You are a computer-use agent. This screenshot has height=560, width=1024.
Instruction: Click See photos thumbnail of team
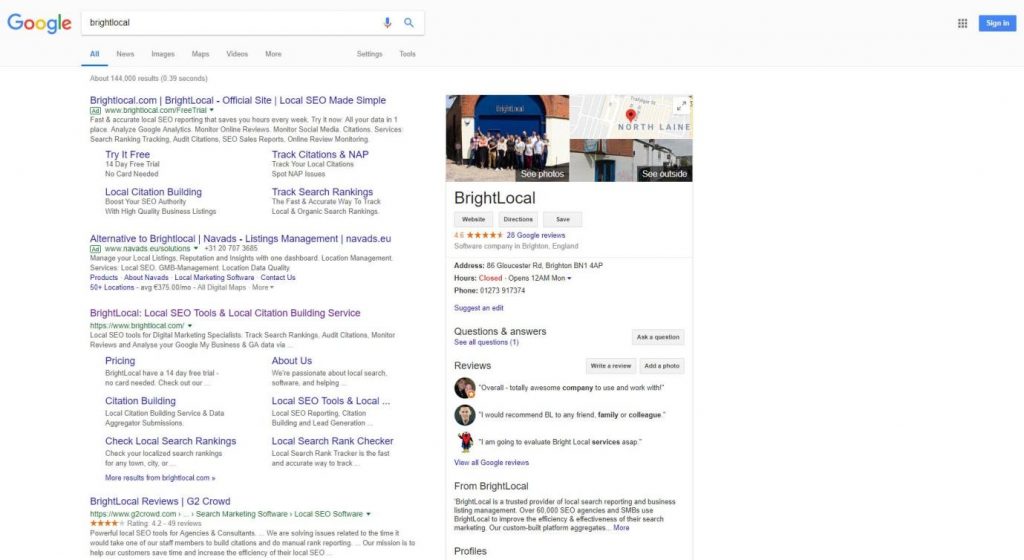(507, 138)
